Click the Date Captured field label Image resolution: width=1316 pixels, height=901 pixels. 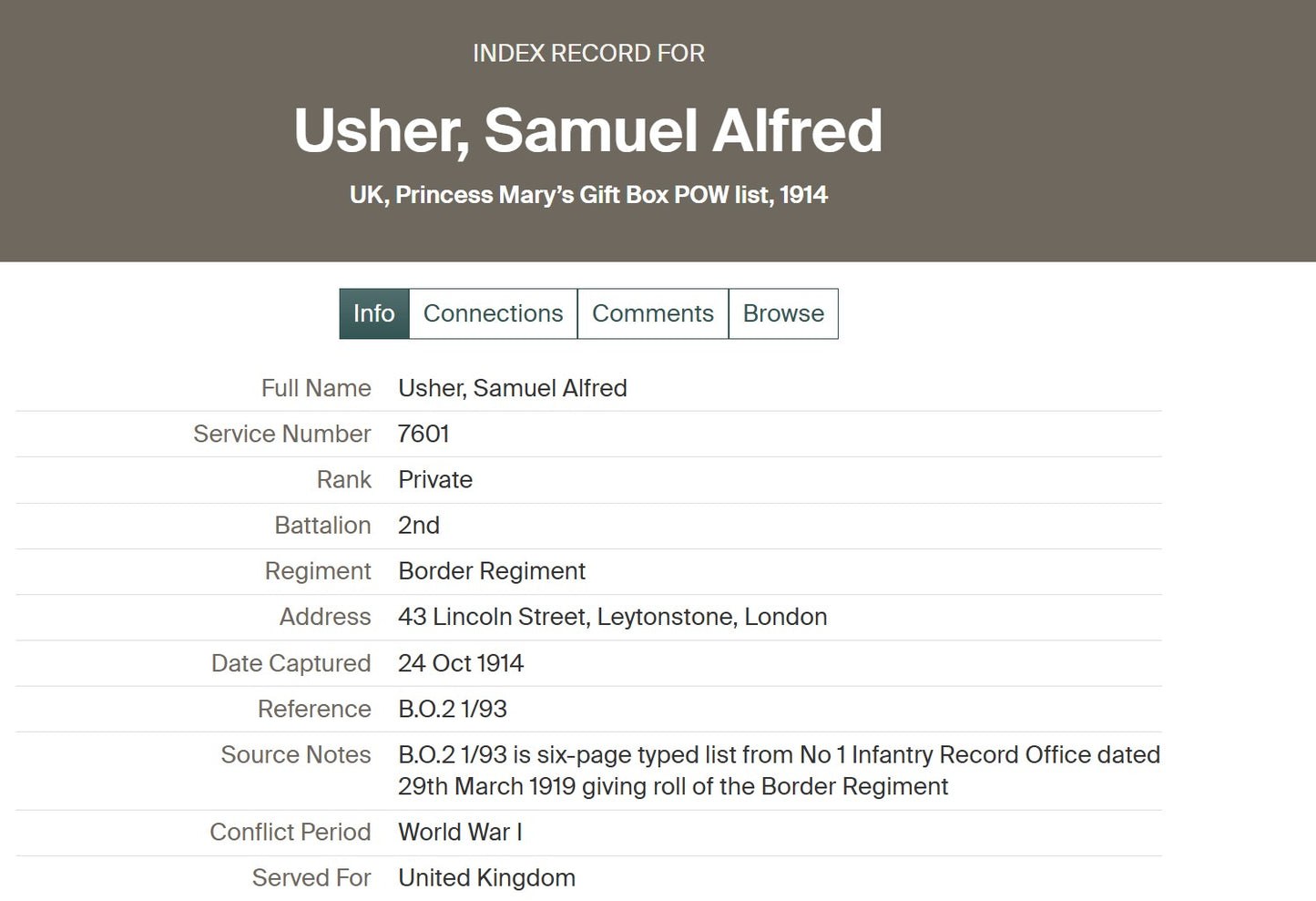click(x=291, y=663)
